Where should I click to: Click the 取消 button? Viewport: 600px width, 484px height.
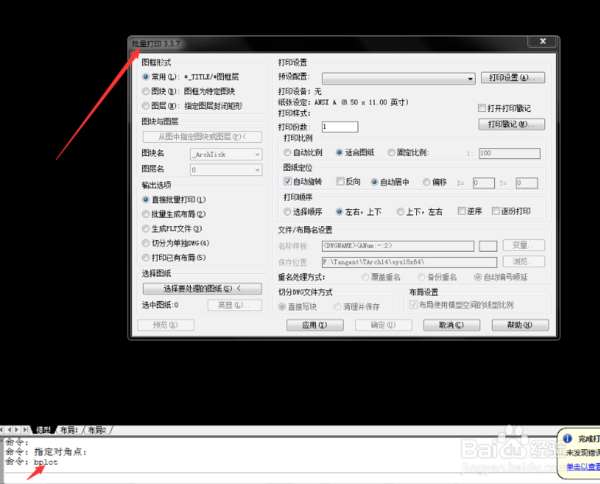click(x=452, y=325)
